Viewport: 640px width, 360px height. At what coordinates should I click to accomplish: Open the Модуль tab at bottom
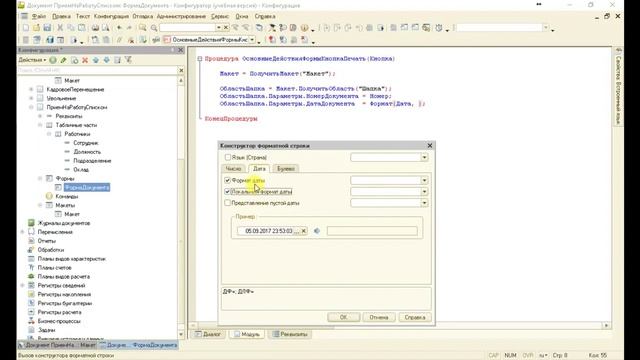[247, 334]
